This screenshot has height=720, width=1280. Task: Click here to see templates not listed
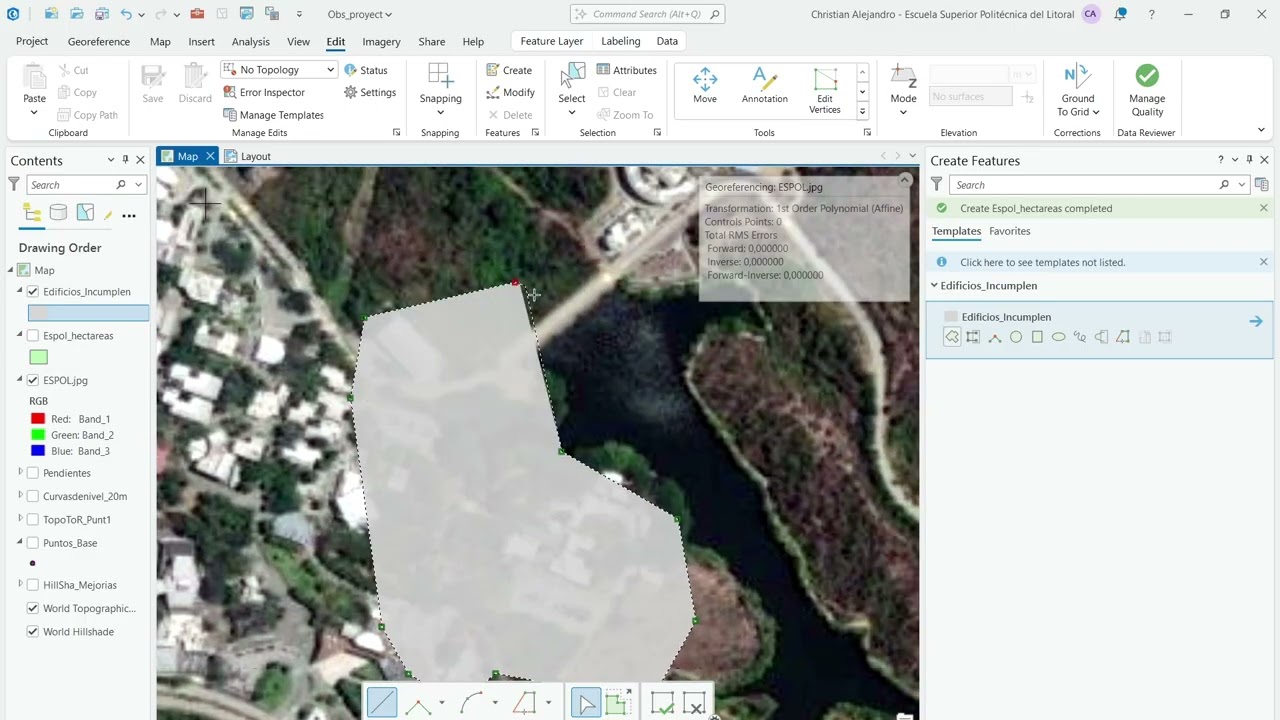click(x=1043, y=262)
